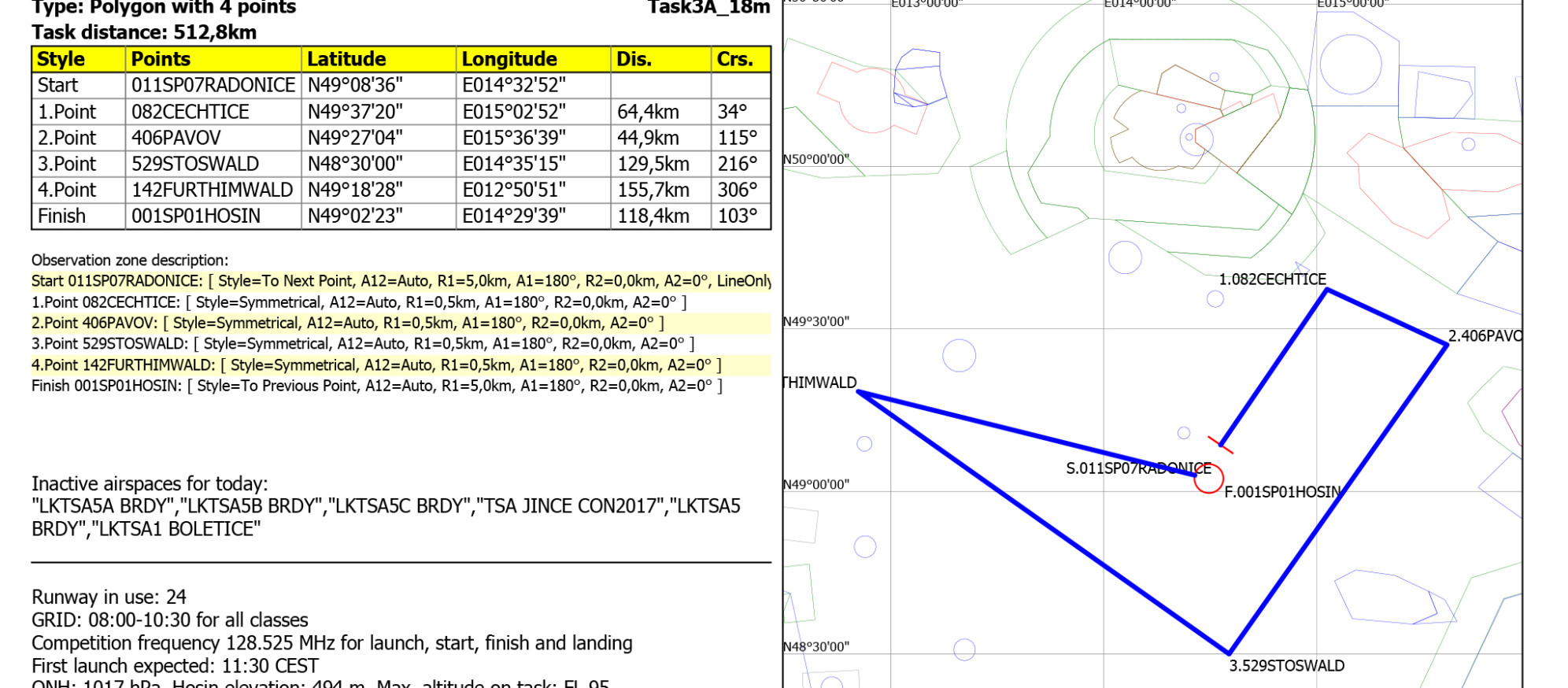Click the Task distance 512,8km text
Viewport: 1568px width, 688px height.
144,32
